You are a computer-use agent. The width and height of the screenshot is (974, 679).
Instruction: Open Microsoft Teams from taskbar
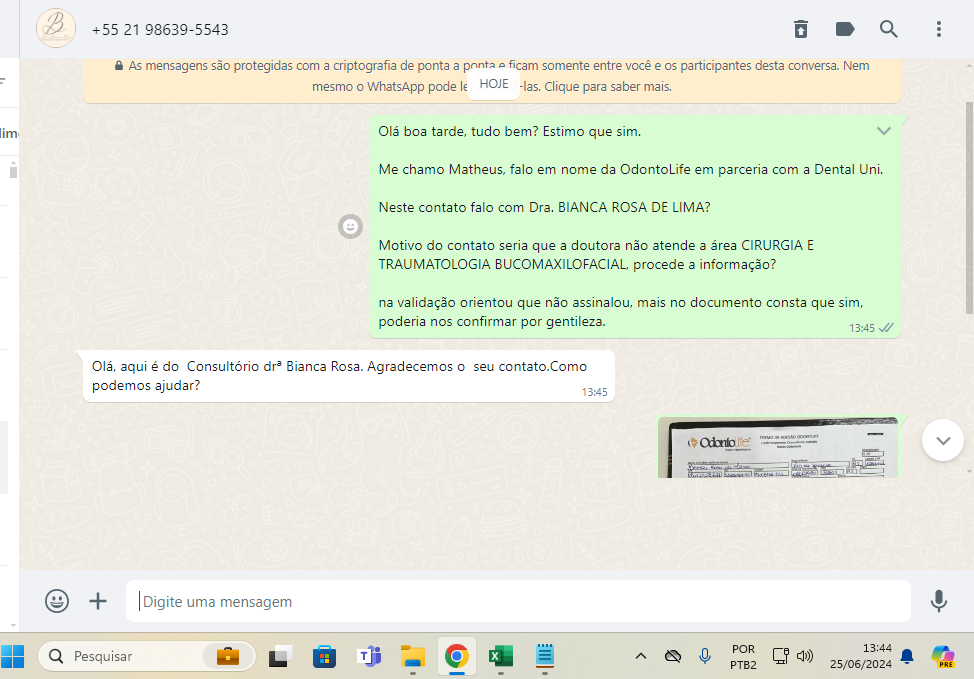[369, 656]
